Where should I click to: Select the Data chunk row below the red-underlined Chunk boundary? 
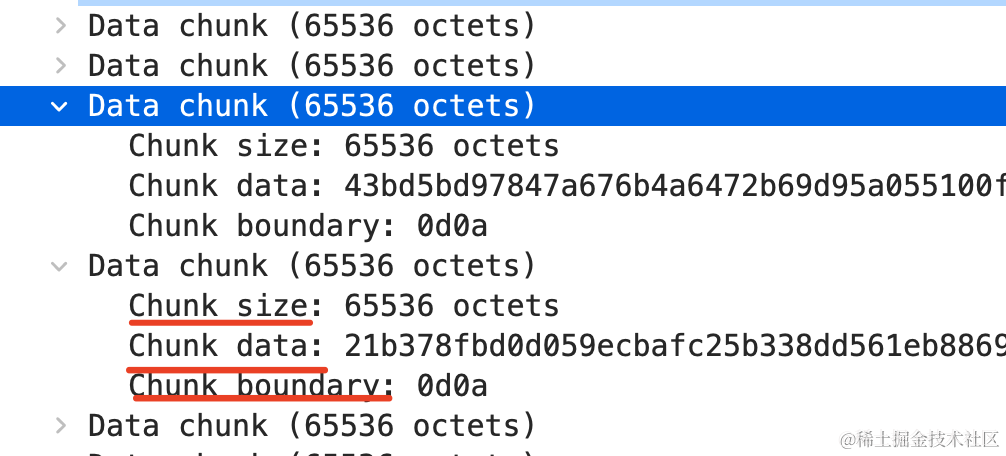click(503, 425)
